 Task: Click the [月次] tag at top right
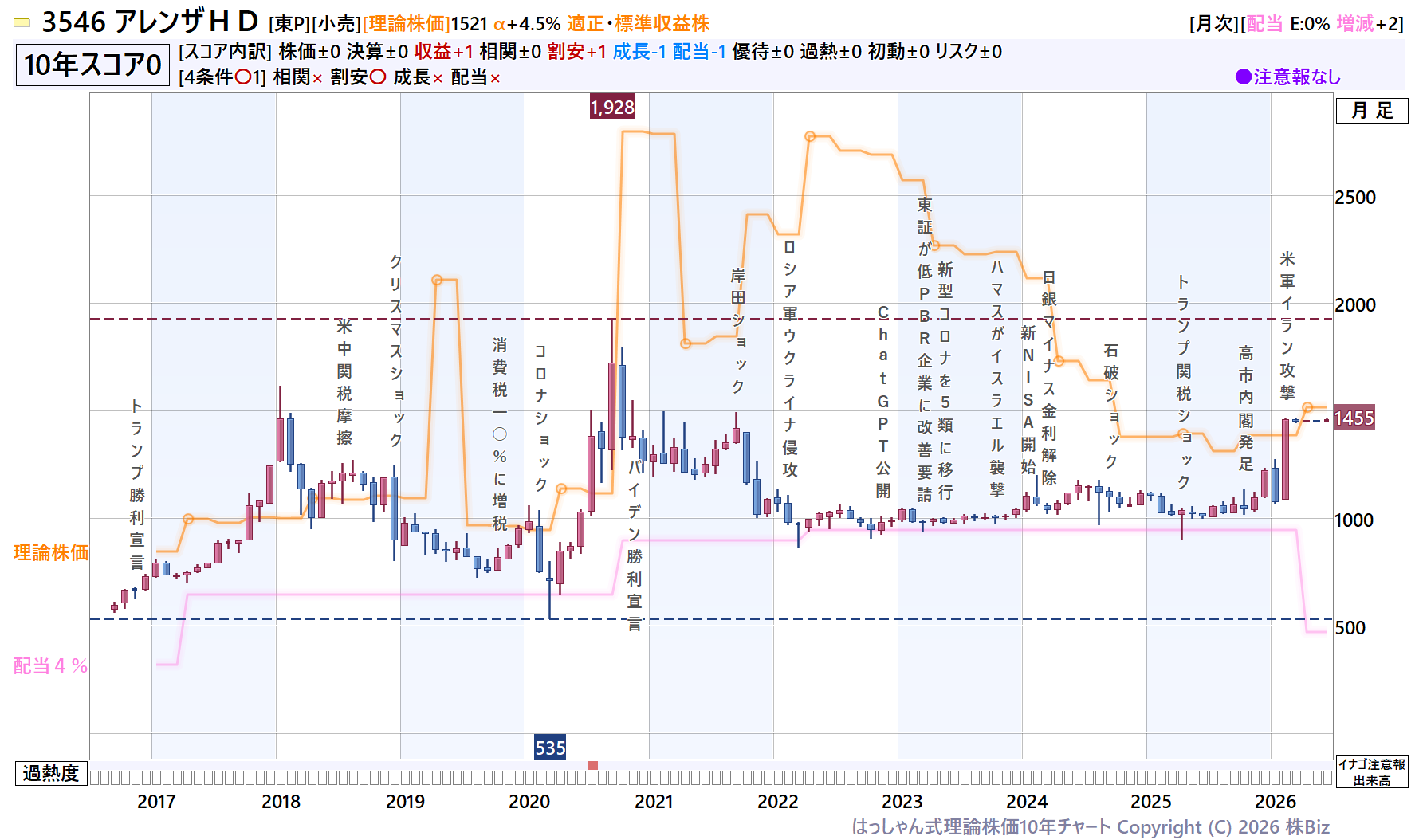pos(1214,24)
